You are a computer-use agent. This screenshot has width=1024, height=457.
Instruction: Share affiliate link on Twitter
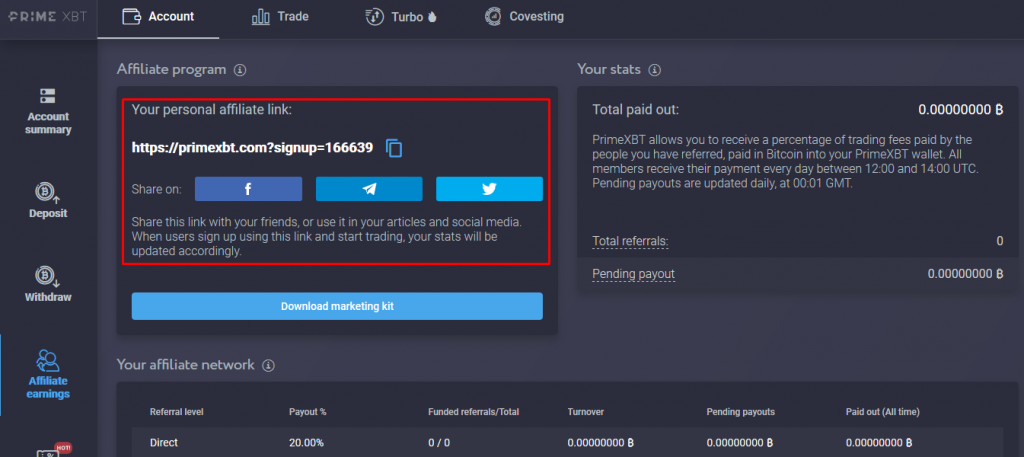(x=489, y=189)
